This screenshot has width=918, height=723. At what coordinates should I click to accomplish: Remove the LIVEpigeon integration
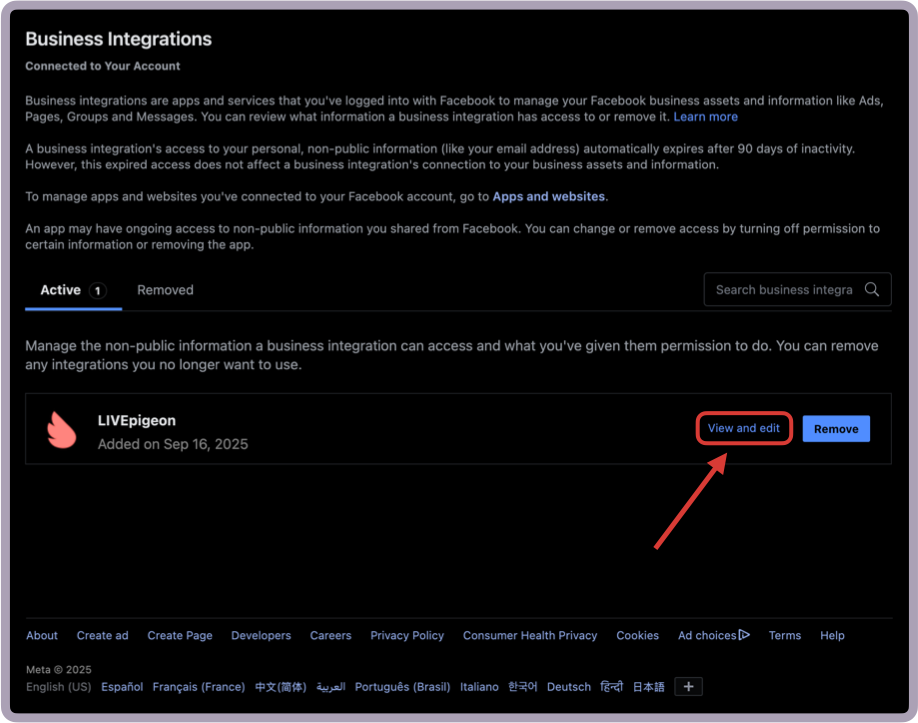(835, 429)
